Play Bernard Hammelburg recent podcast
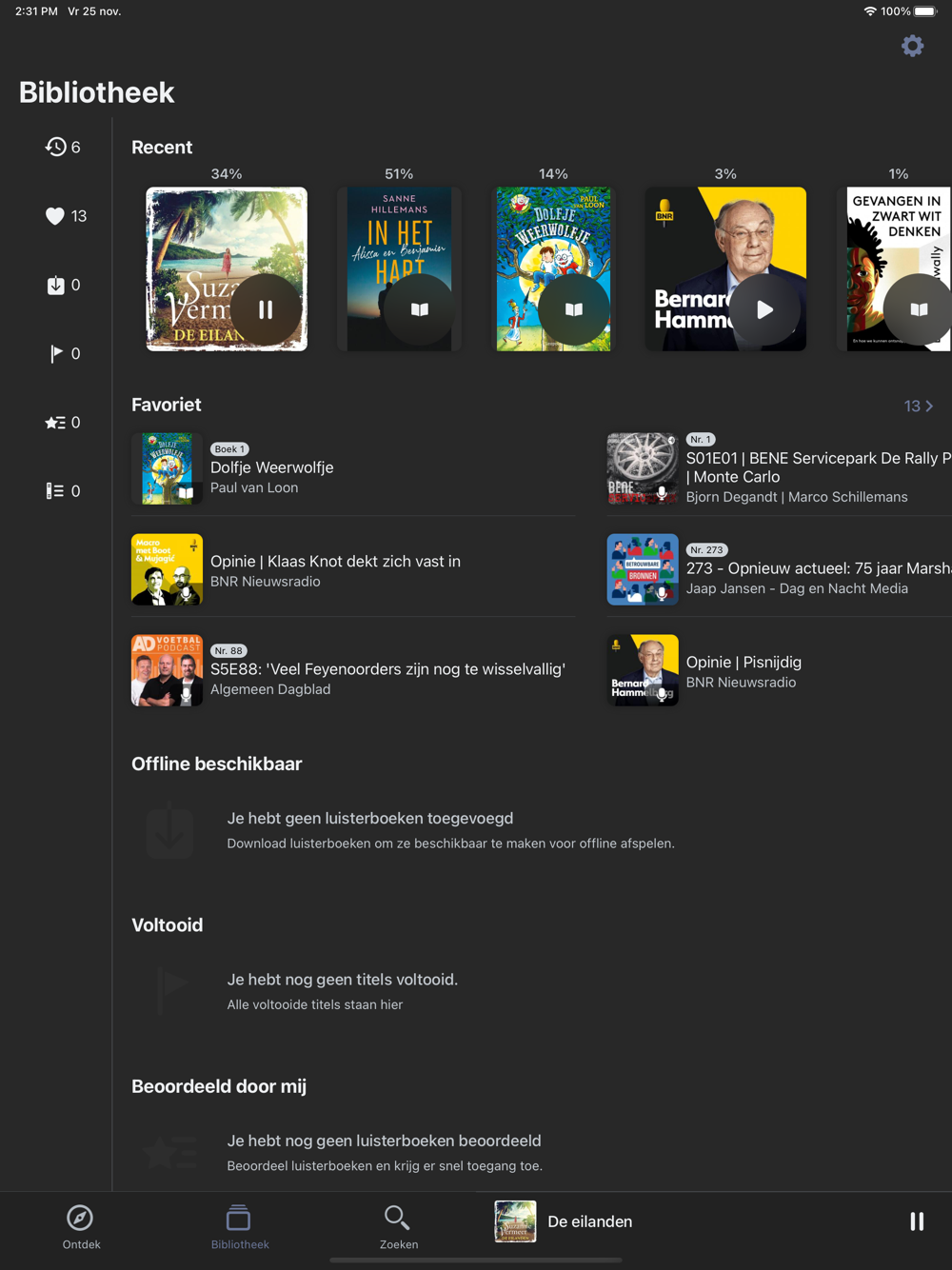 (x=764, y=309)
